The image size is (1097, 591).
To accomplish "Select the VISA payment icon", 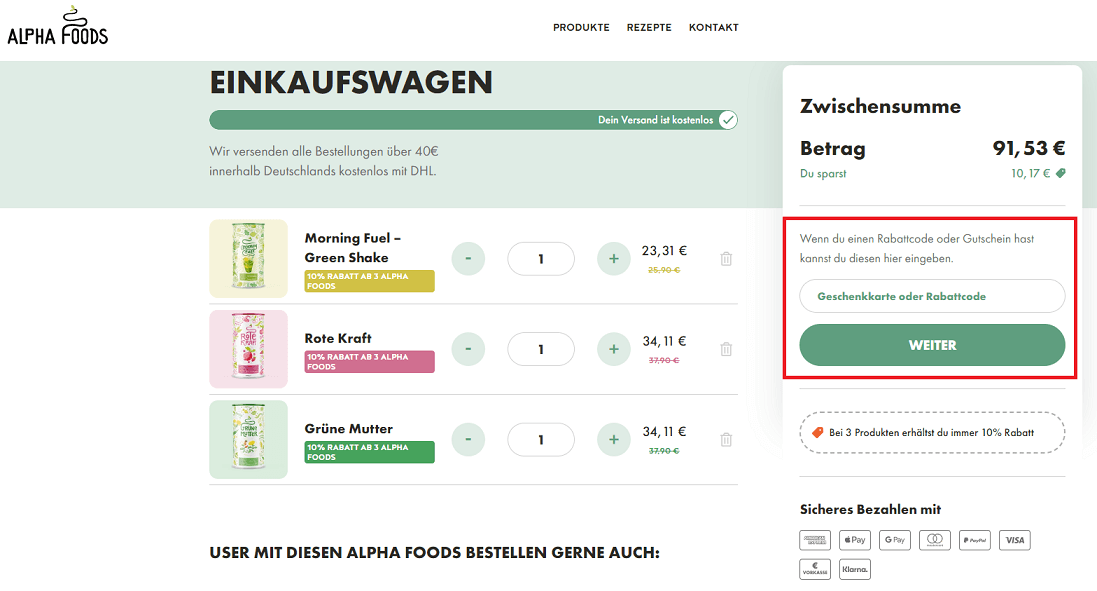I will 1014,540.
